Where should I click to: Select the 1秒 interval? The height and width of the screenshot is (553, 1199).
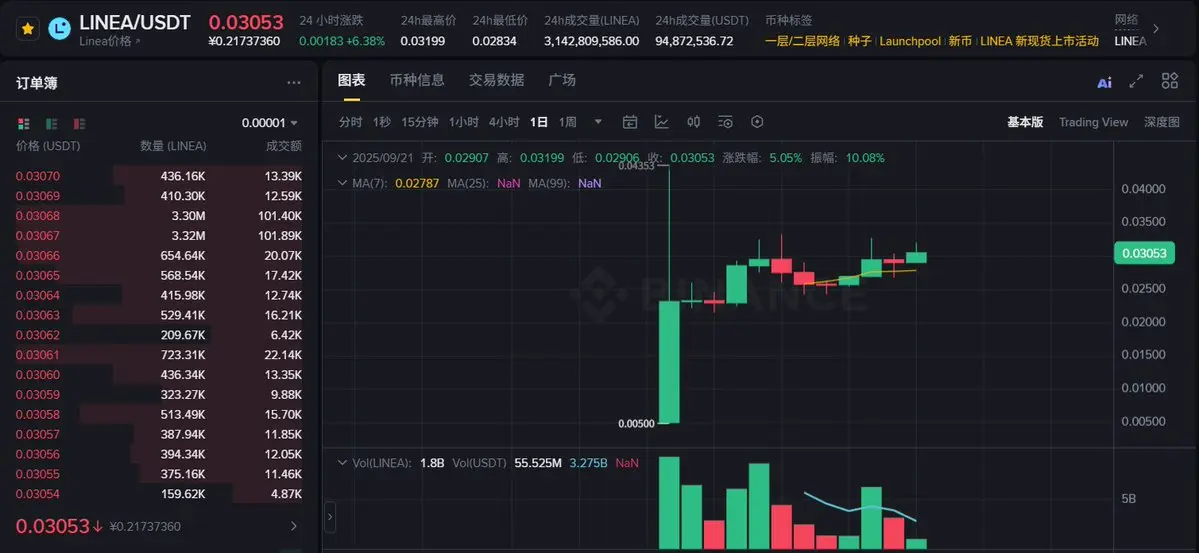click(382, 122)
